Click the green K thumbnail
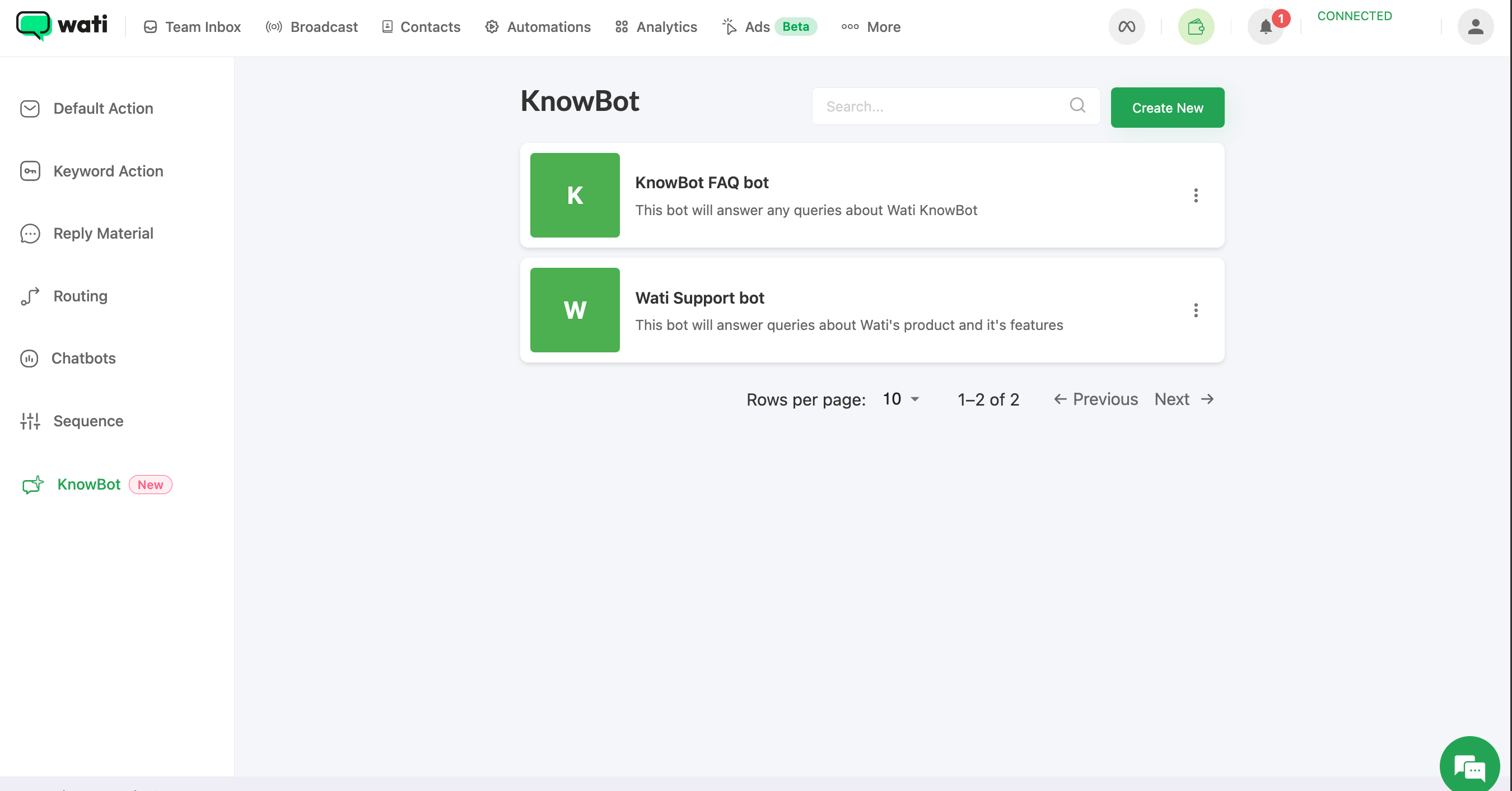The image size is (1512, 791). tap(575, 195)
